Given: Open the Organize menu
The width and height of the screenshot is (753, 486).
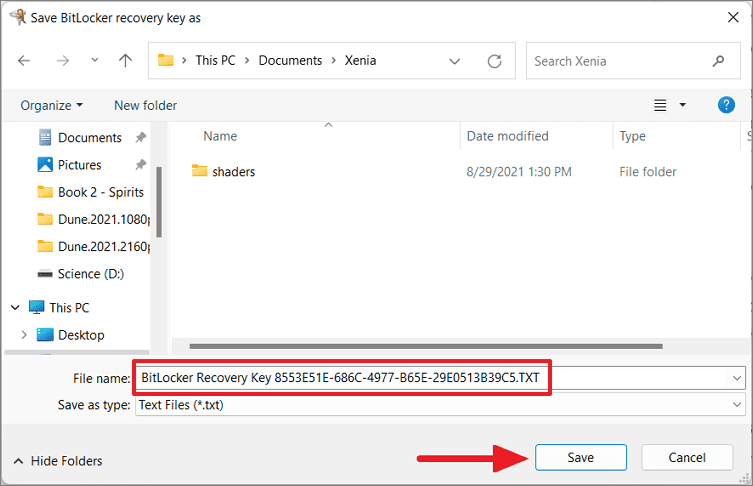Looking at the screenshot, I should pyautogui.click(x=51, y=105).
